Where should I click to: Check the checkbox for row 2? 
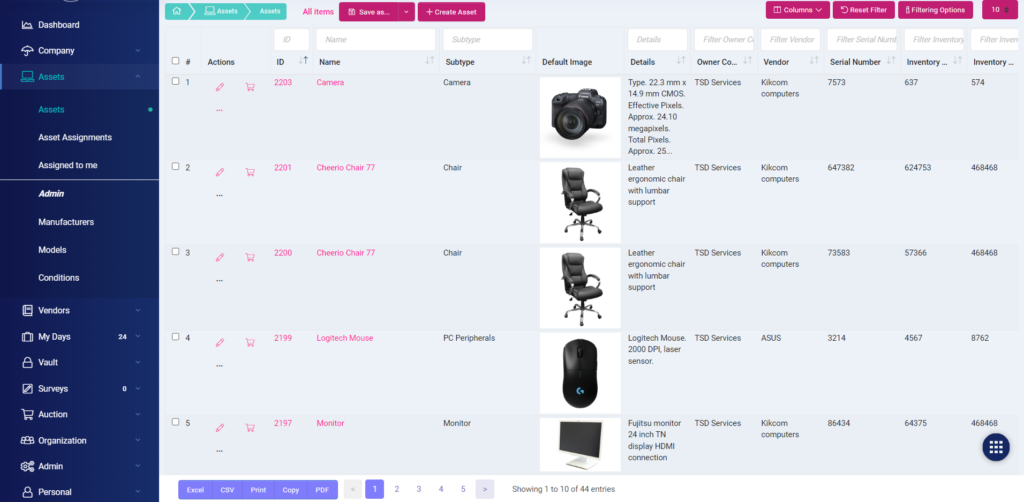click(x=176, y=167)
